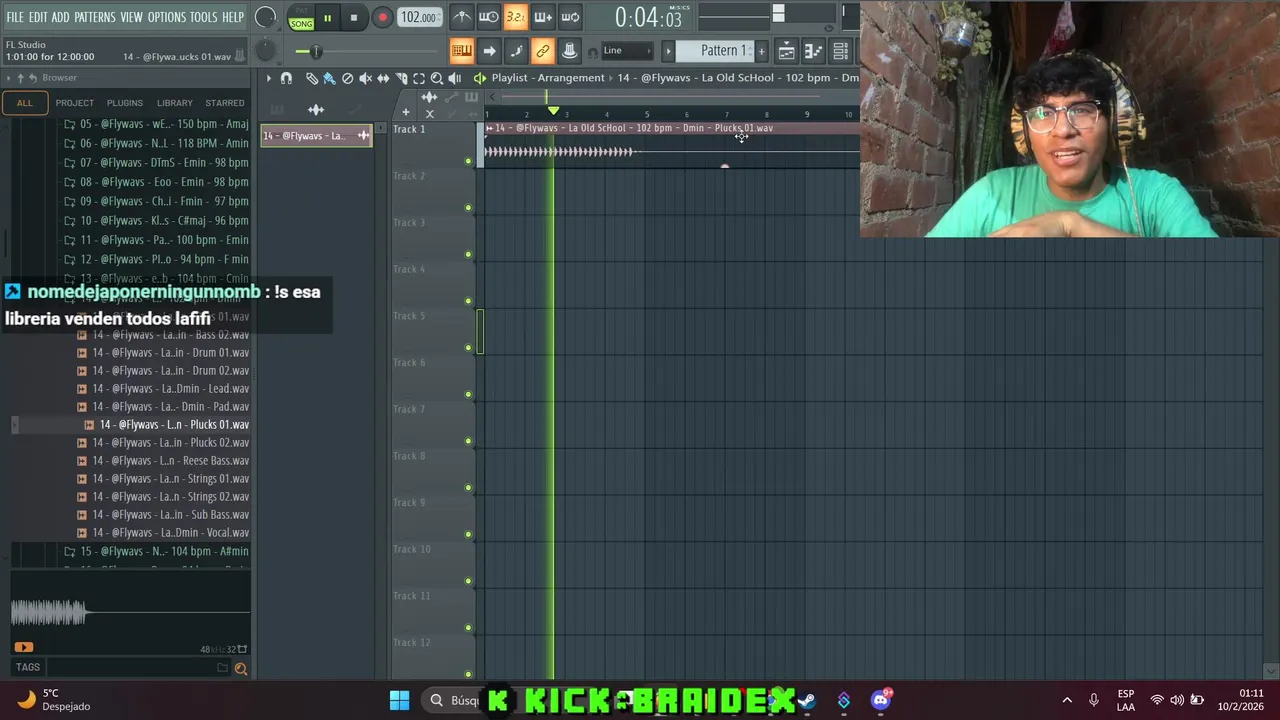Select file Dmin - Lead.wav
The height and width of the screenshot is (720, 1280).
pyautogui.click(x=164, y=388)
